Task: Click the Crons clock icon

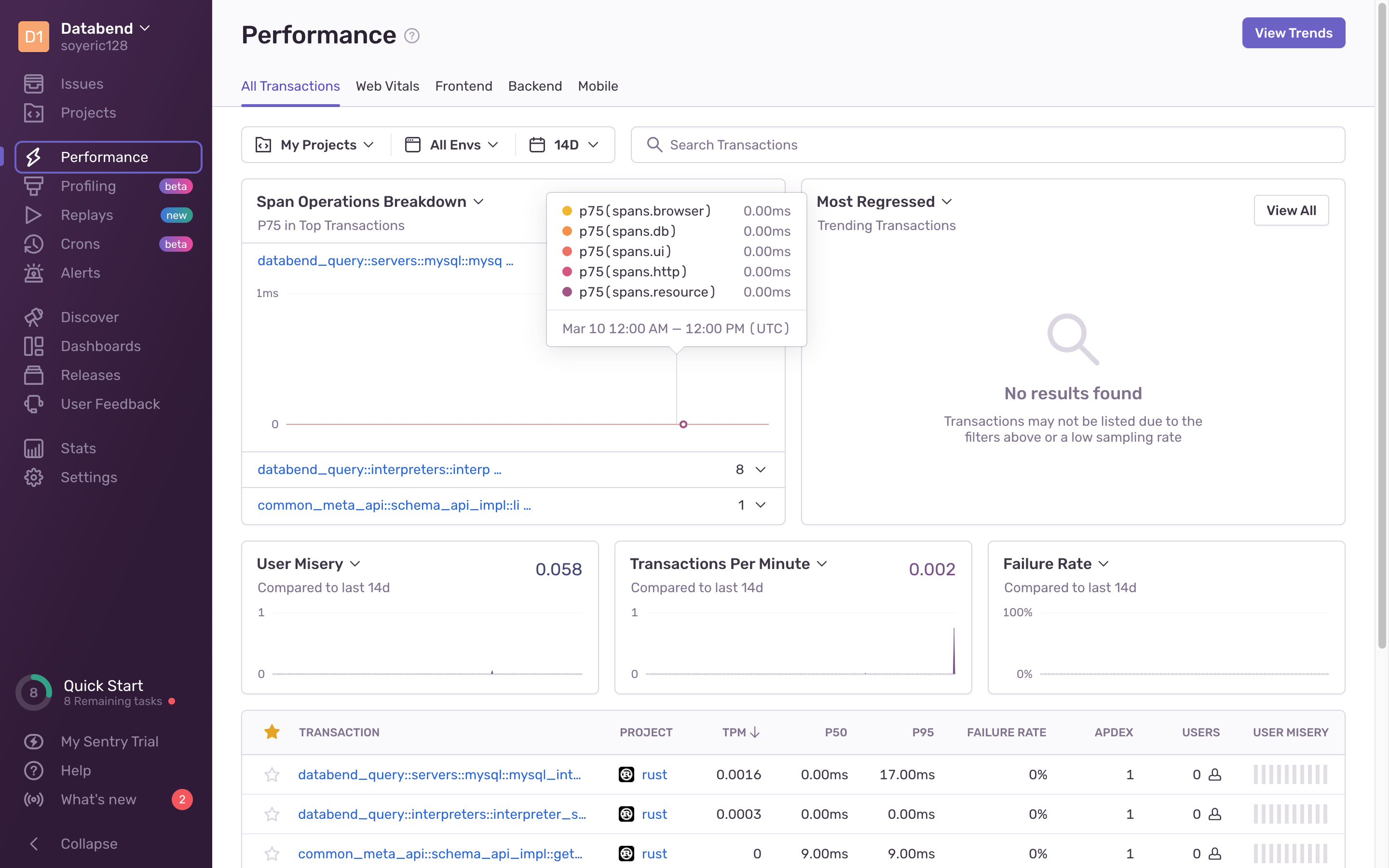Action: (x=33, y=244)
